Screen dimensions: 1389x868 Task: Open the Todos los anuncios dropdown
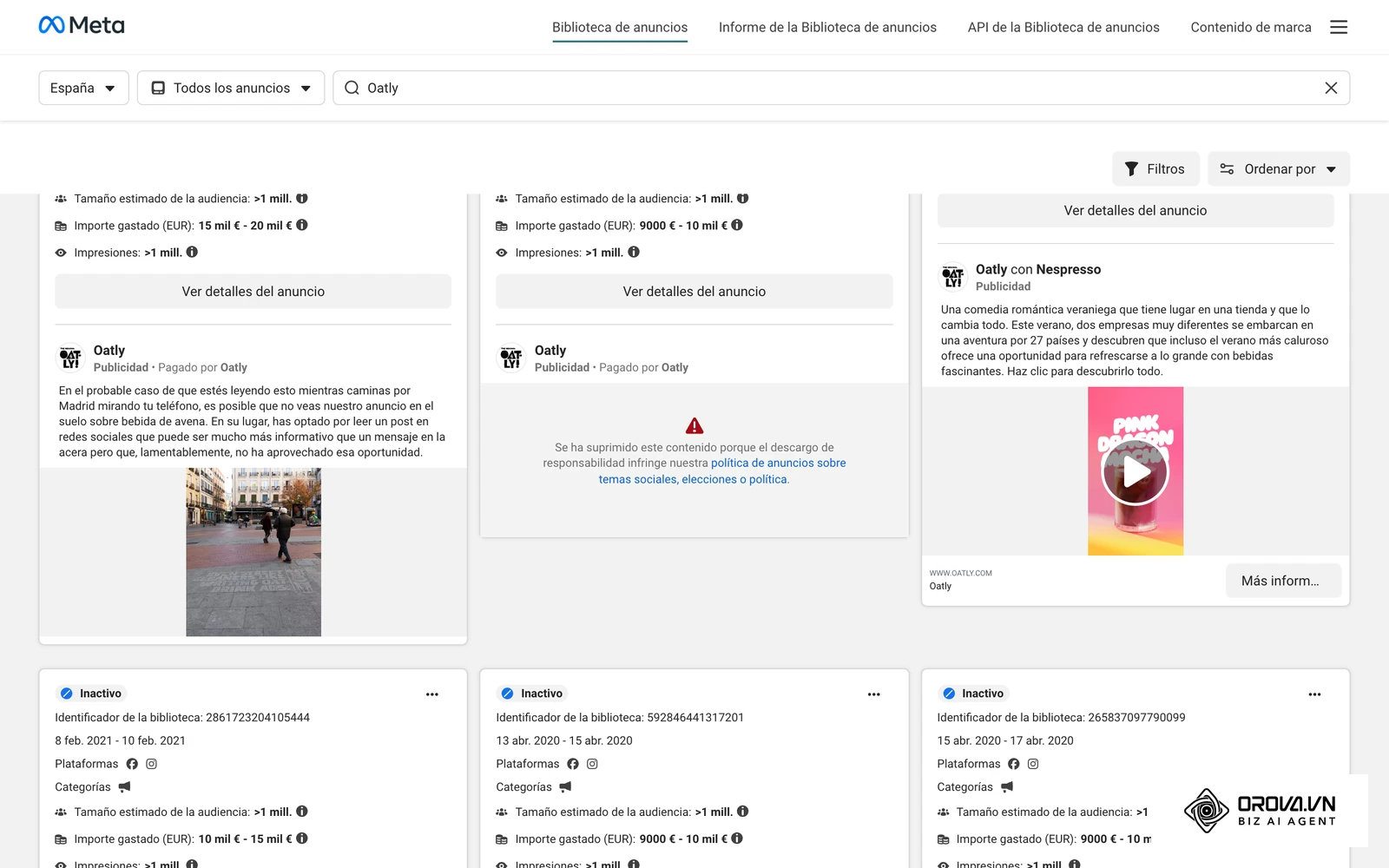[x=231, y=88]
